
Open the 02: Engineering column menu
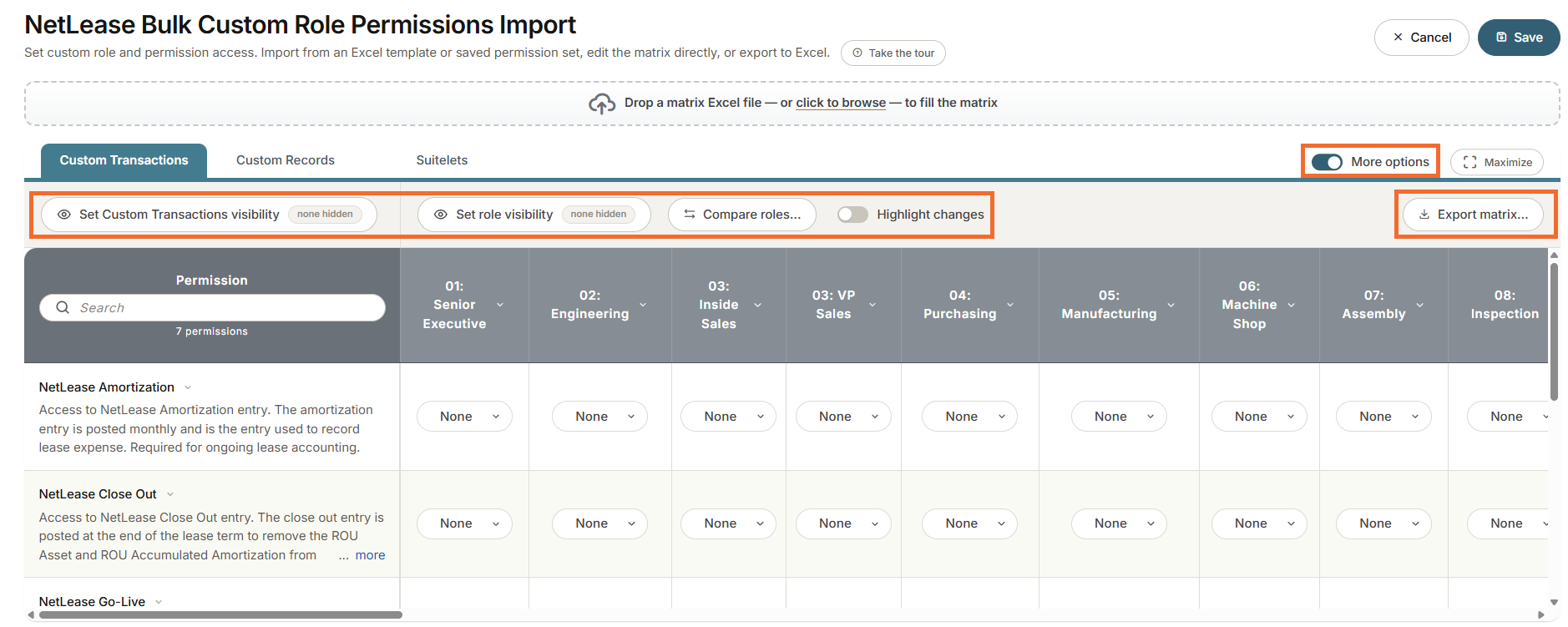pos(643,305)
